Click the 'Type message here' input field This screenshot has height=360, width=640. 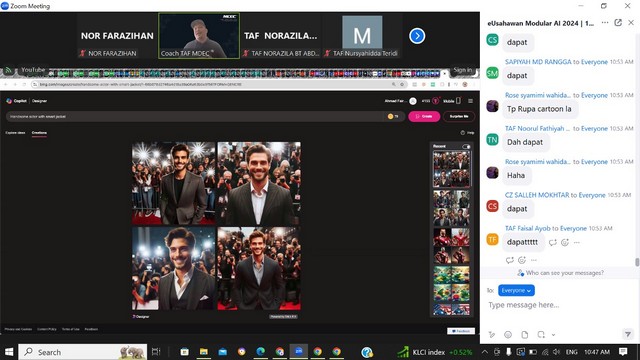point(559,305)
